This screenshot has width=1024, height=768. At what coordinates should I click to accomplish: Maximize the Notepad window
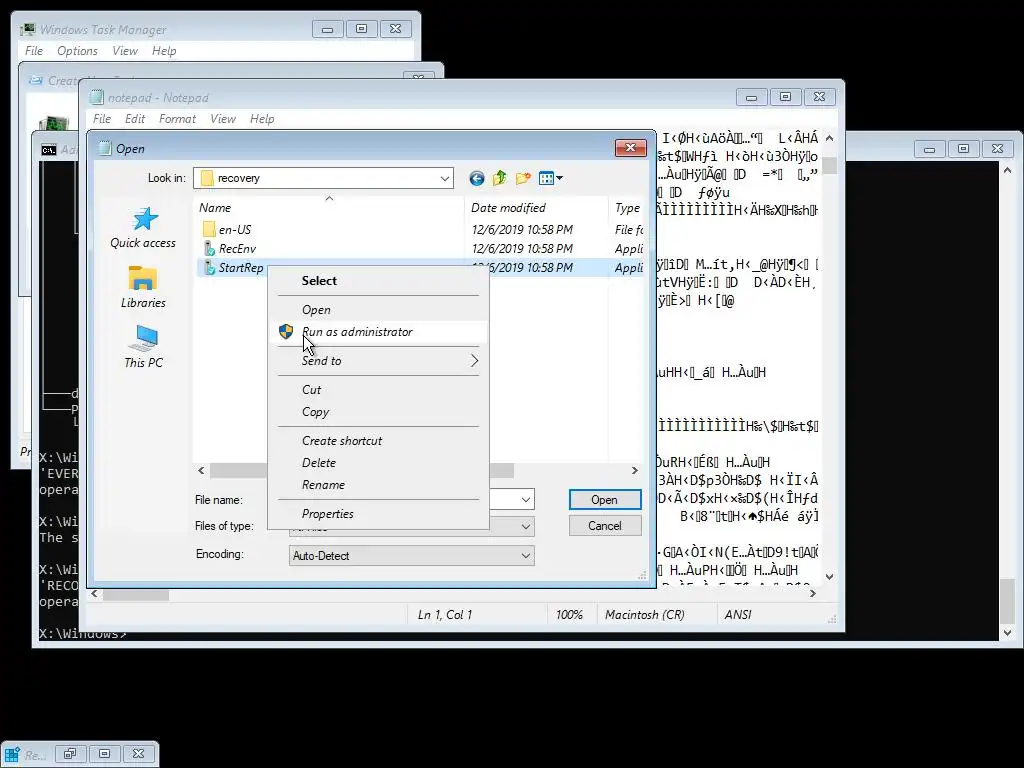click(x=786, y=97)
